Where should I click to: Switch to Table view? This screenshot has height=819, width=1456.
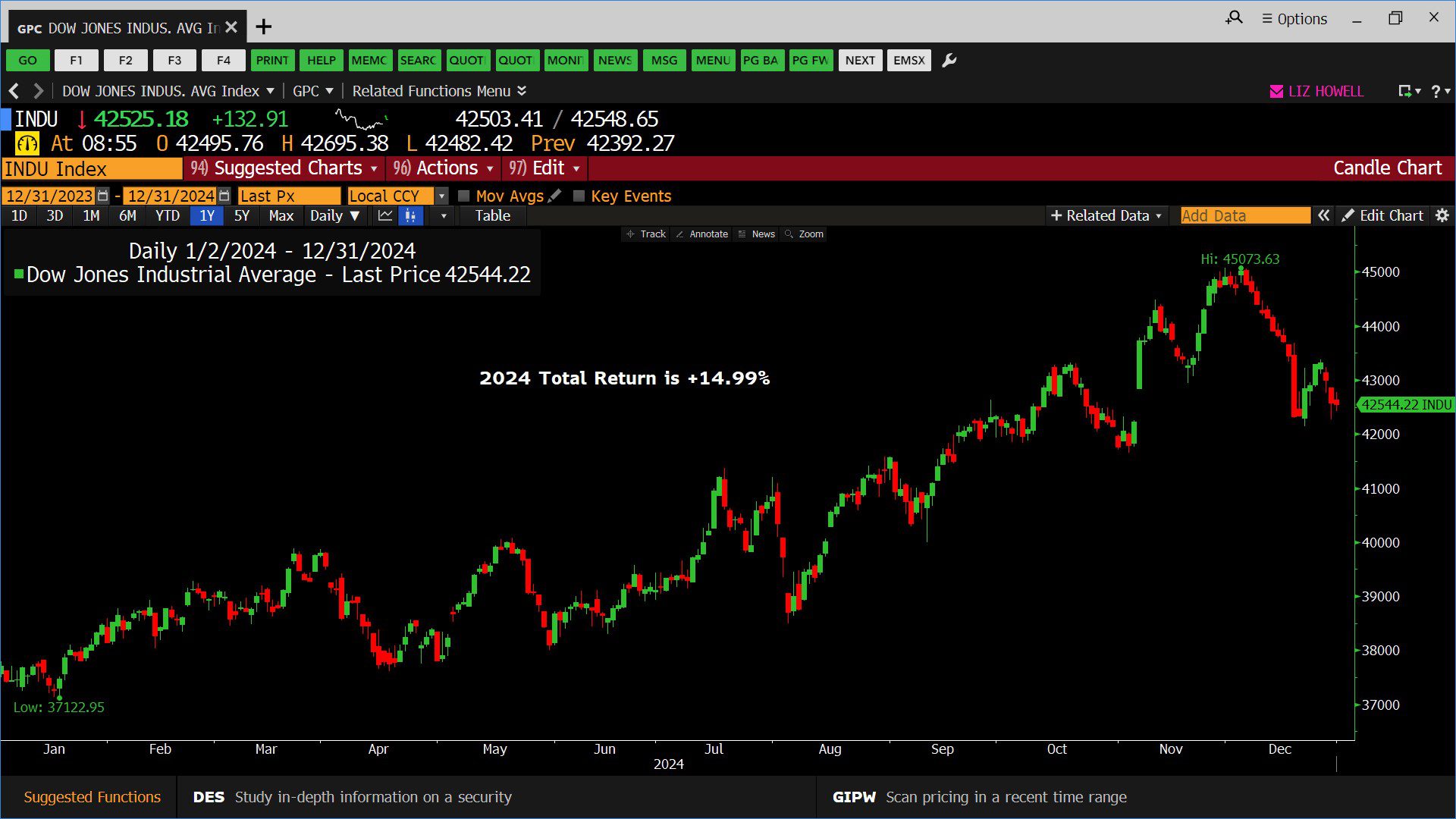pyautogui.click(x=493, y=216)
